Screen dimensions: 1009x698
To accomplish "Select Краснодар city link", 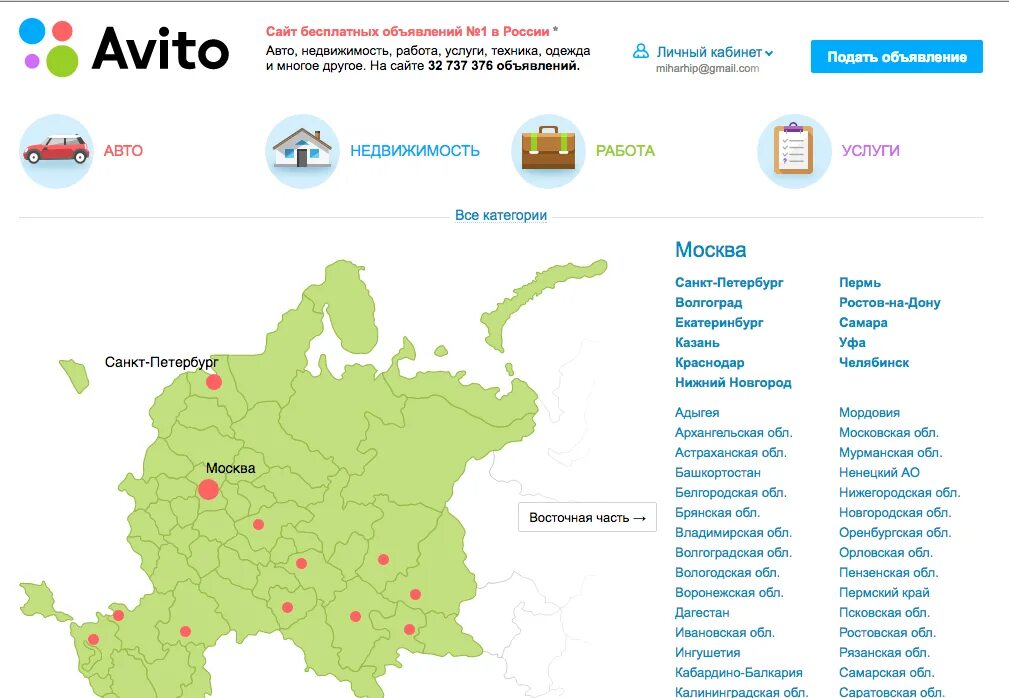I will tap(709, 362).
